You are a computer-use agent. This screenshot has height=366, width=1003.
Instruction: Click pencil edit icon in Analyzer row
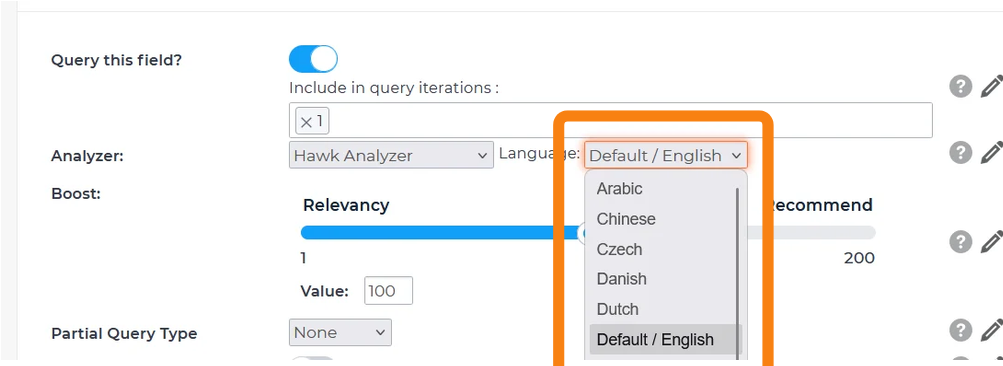[991, 153]
